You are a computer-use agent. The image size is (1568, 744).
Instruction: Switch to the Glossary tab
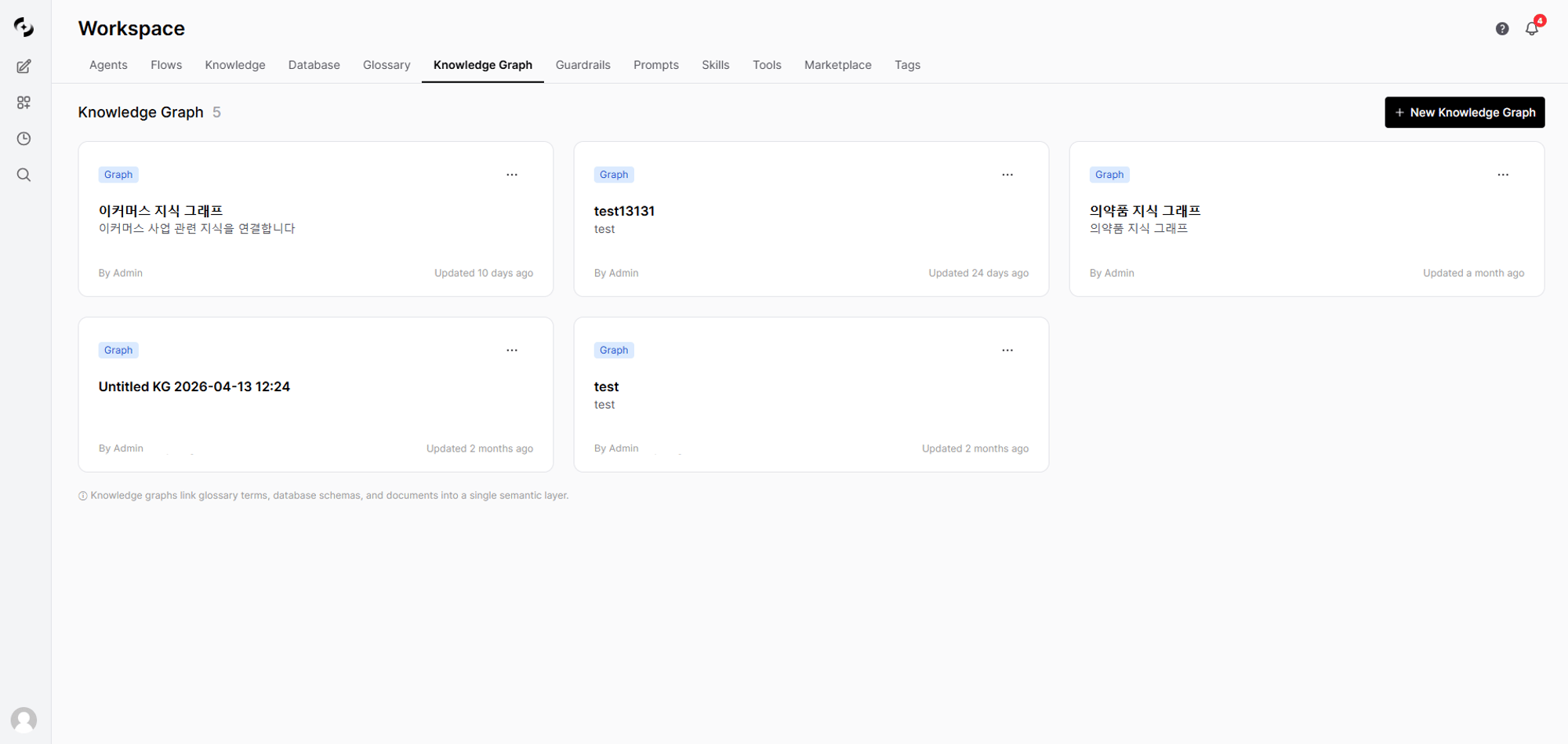(x=387, y=65)
